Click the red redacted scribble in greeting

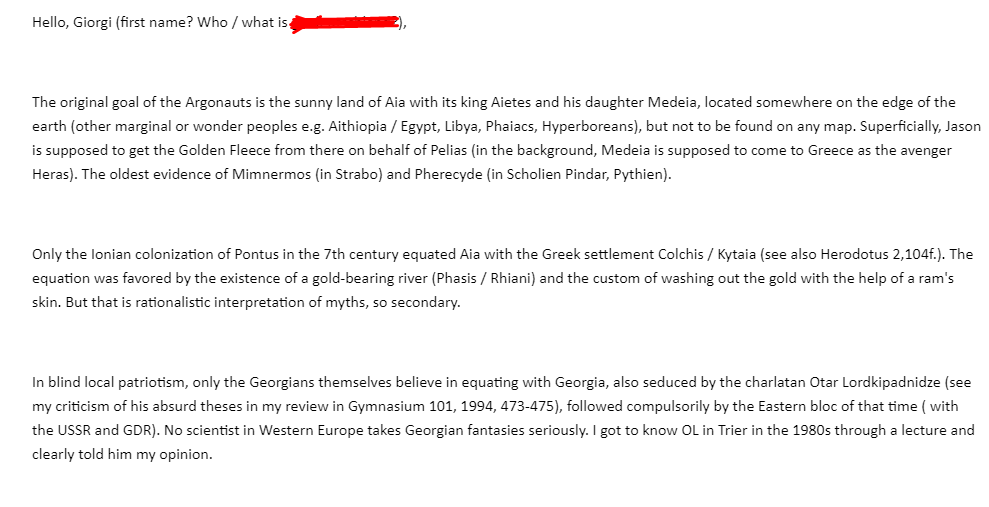pyautogui.click(x=345, y=23)
